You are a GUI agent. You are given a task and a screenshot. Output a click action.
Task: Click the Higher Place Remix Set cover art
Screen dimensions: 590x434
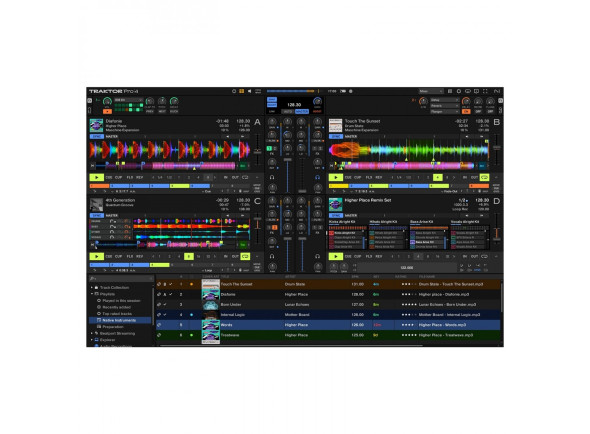[336, 204]
